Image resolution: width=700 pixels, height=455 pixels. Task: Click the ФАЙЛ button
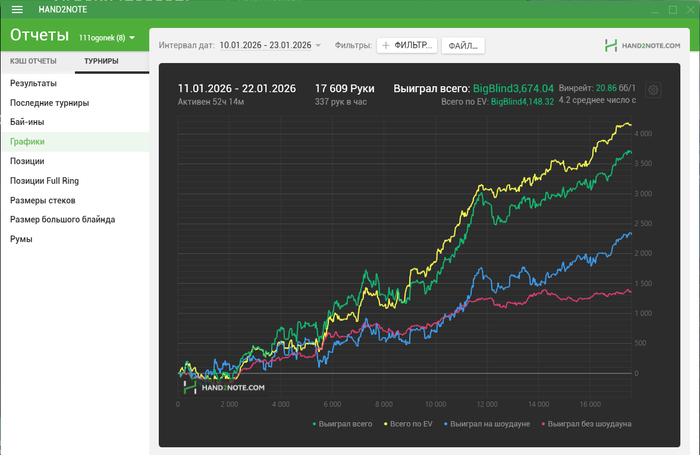click(x=463, y=46)
